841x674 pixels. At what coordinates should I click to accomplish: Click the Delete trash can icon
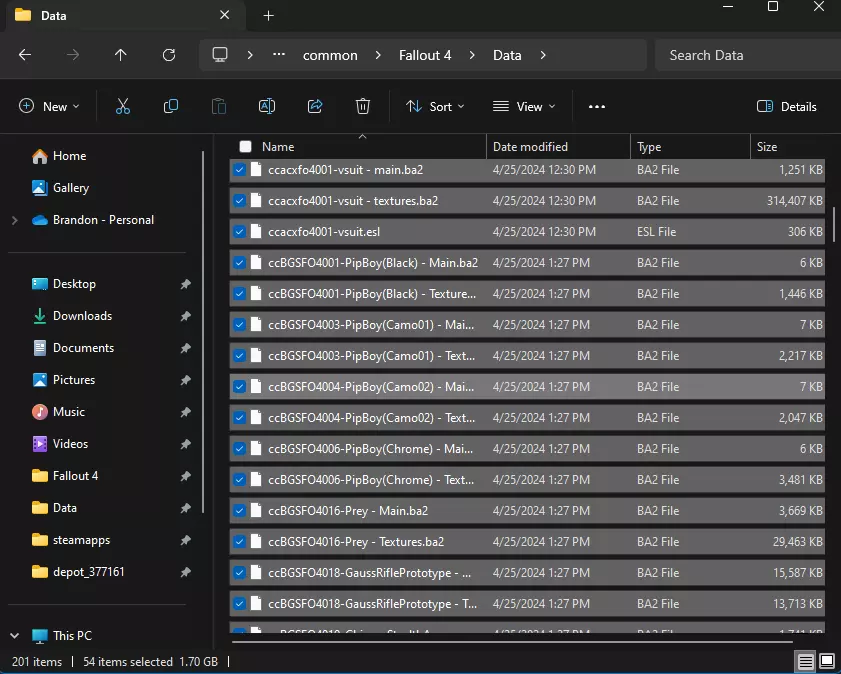pyautogui.click(x=363, y=106)
